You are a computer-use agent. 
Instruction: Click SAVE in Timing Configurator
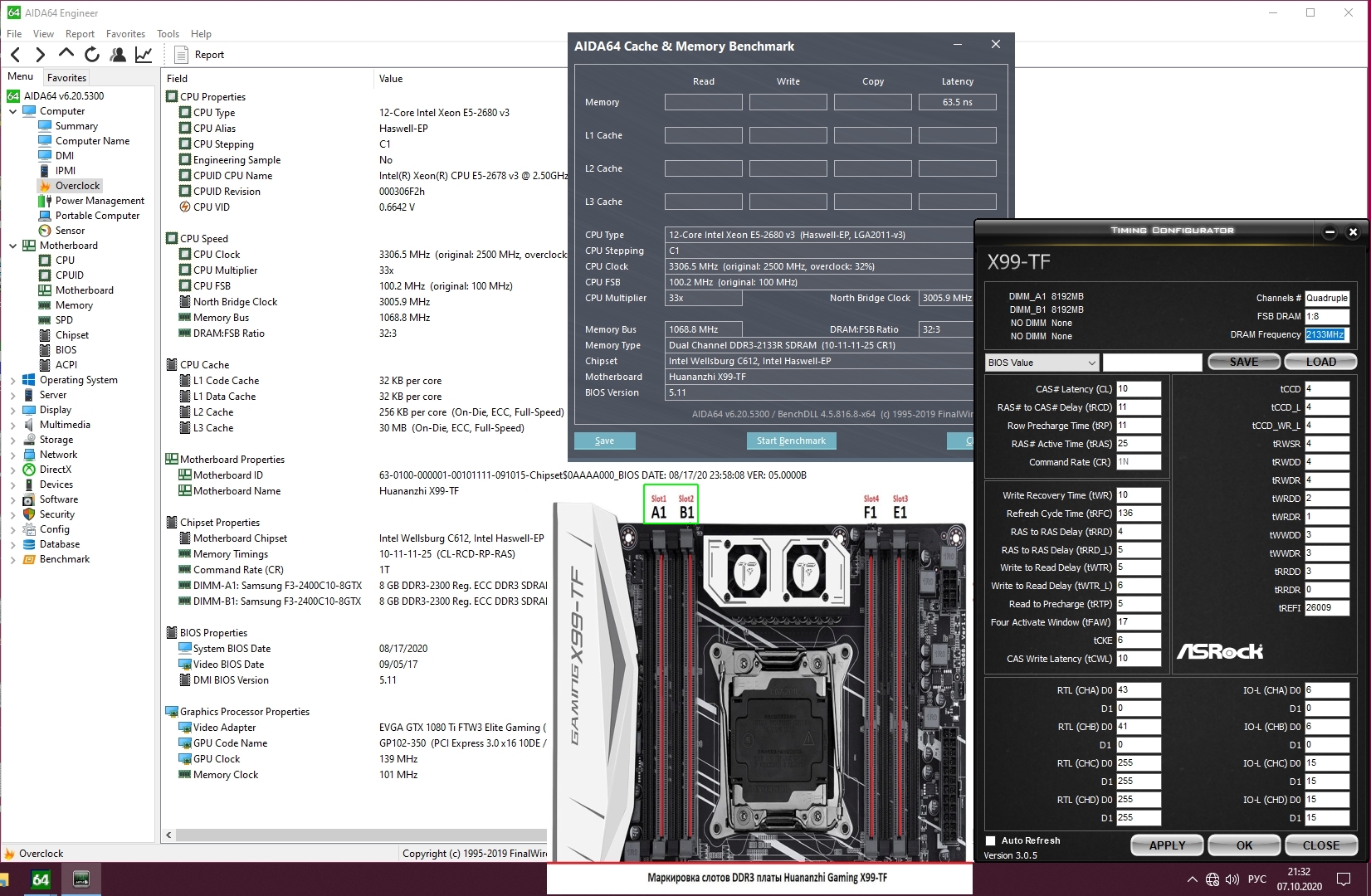pyautogui.click(x=1243, y=362)
